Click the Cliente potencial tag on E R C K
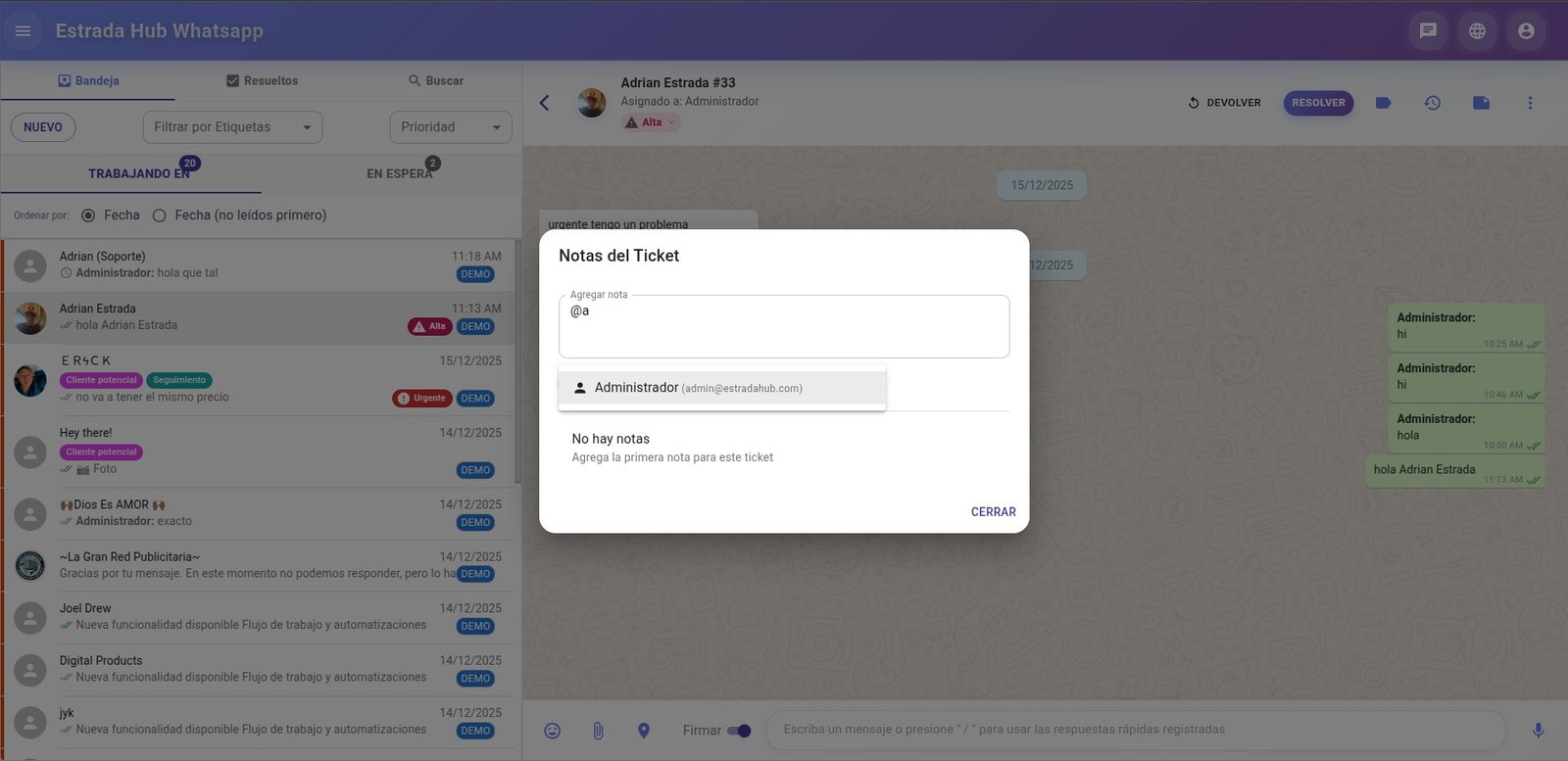This screenshot has width=1568, height=761. click(x=102, y=380)
